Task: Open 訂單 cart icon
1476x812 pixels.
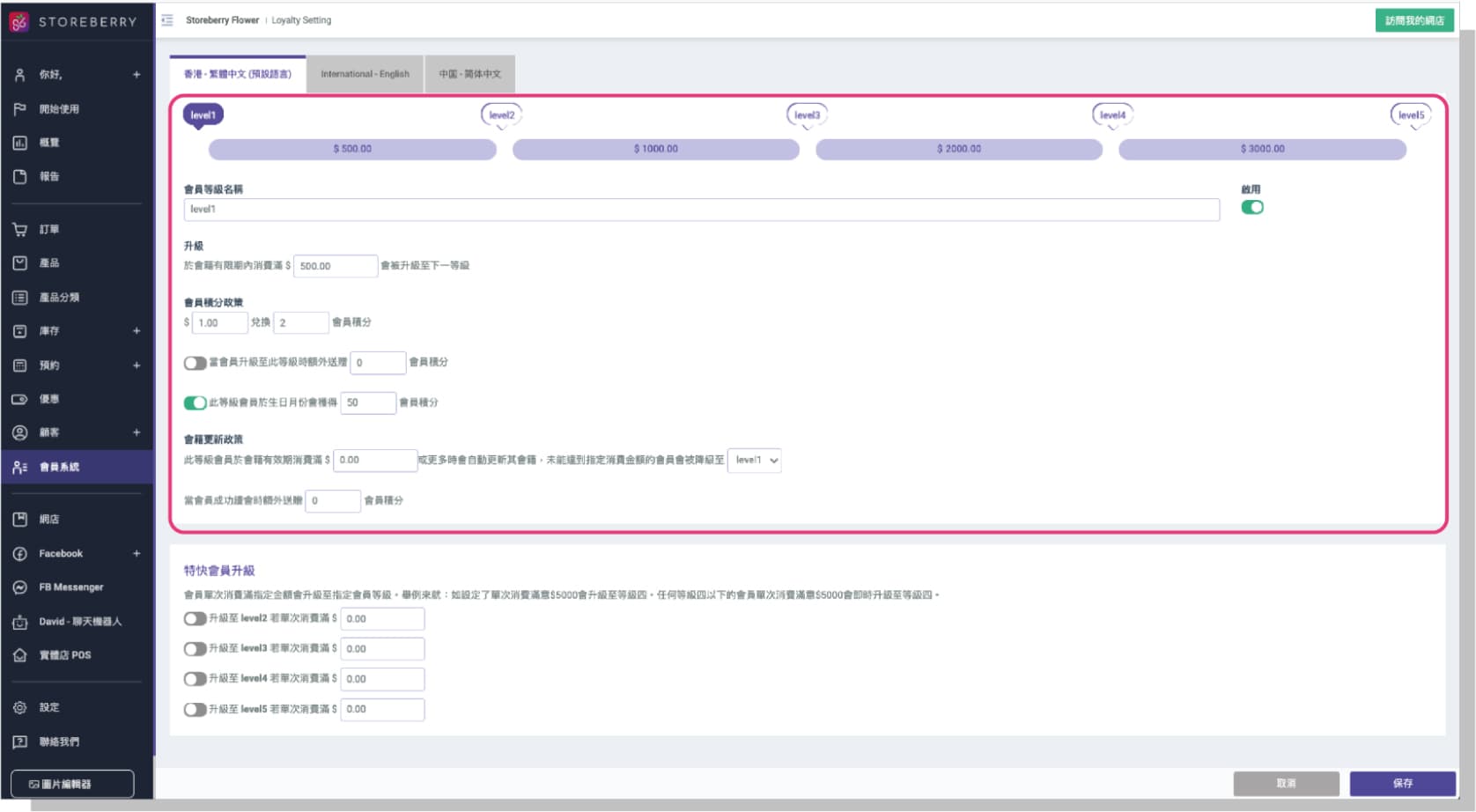Action: 19,229
